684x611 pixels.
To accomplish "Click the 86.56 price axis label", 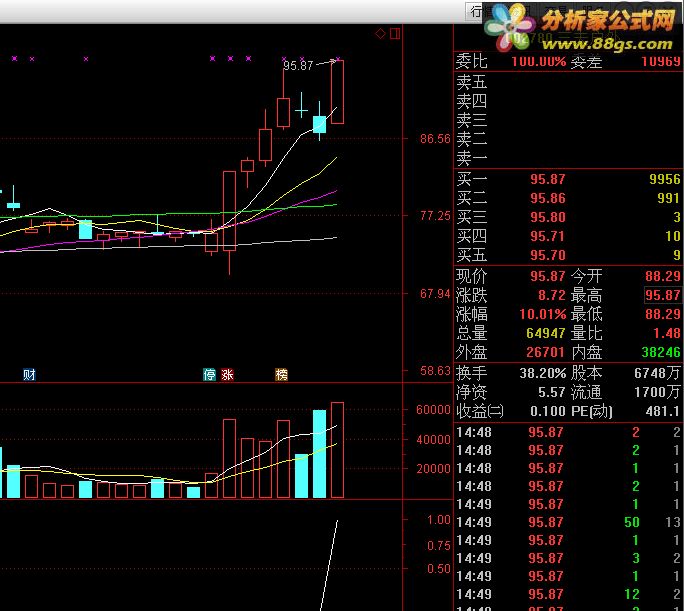I will tap(435, 139).
